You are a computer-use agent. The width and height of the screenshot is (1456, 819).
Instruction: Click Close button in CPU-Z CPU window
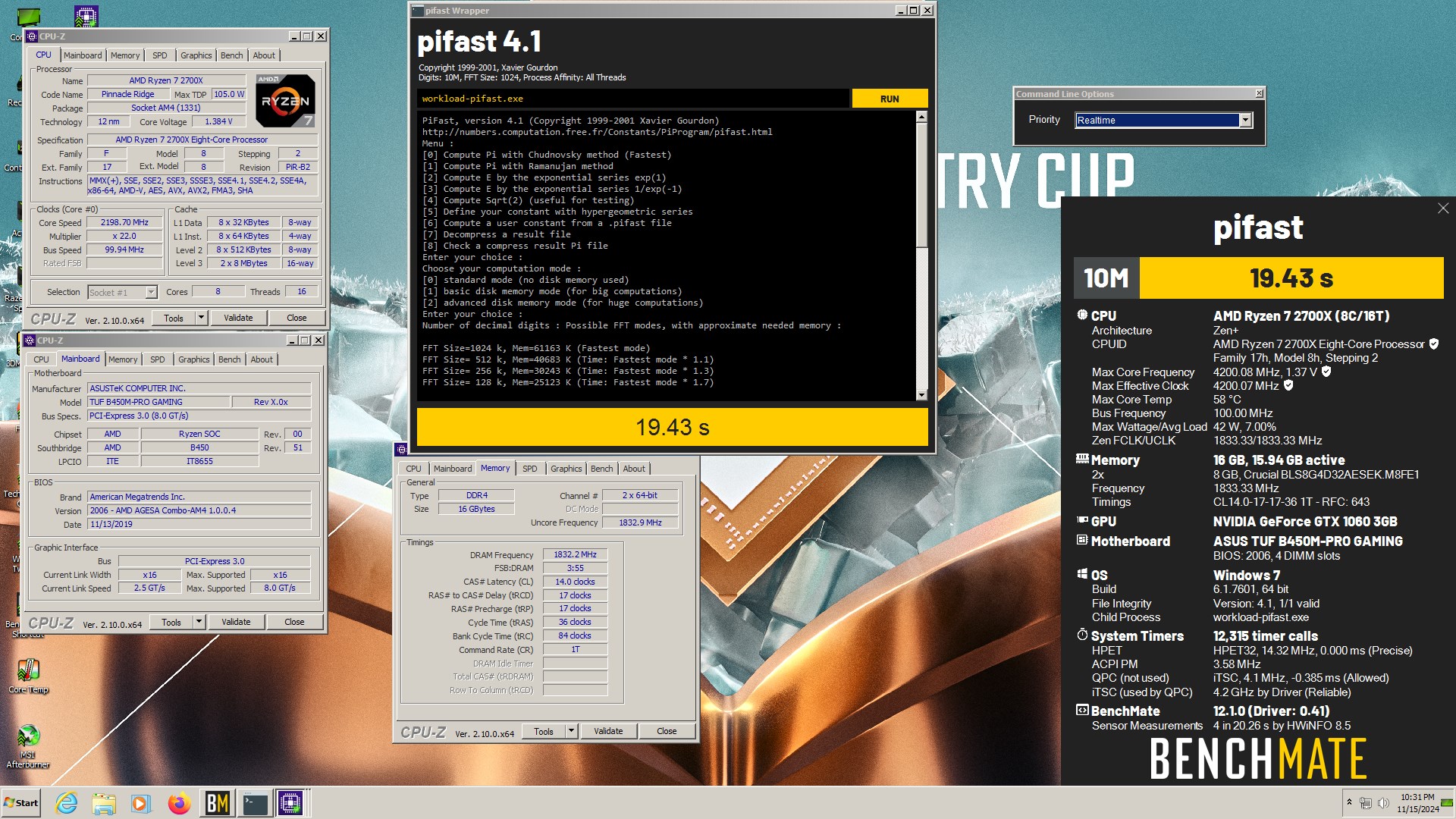pos(297,318)
